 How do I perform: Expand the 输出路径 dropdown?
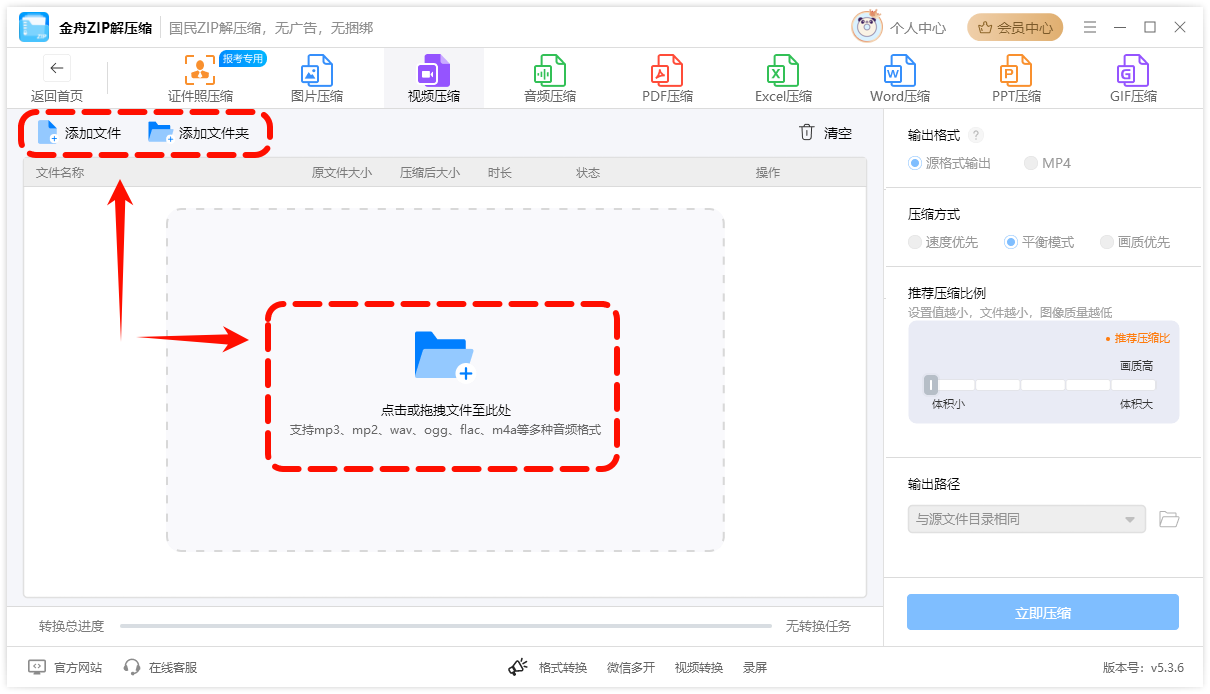(x=1027, y=519)
